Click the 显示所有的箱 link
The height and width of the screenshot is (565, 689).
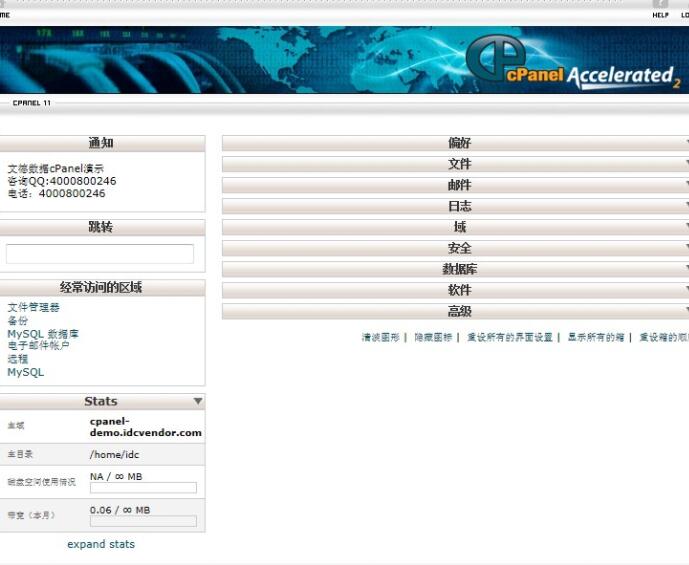(596, 337)
